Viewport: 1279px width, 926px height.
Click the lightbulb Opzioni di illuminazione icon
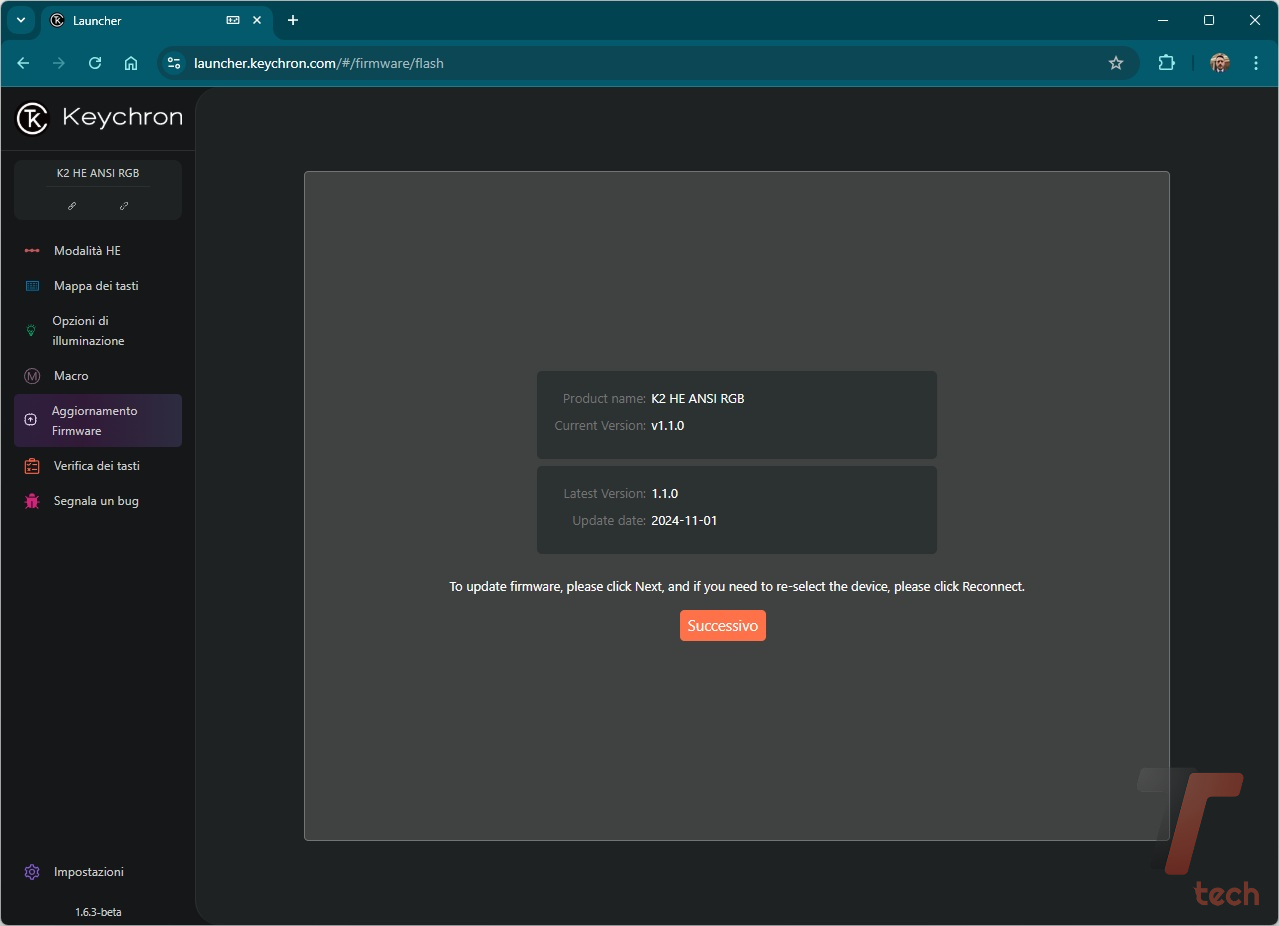point(31,331)
